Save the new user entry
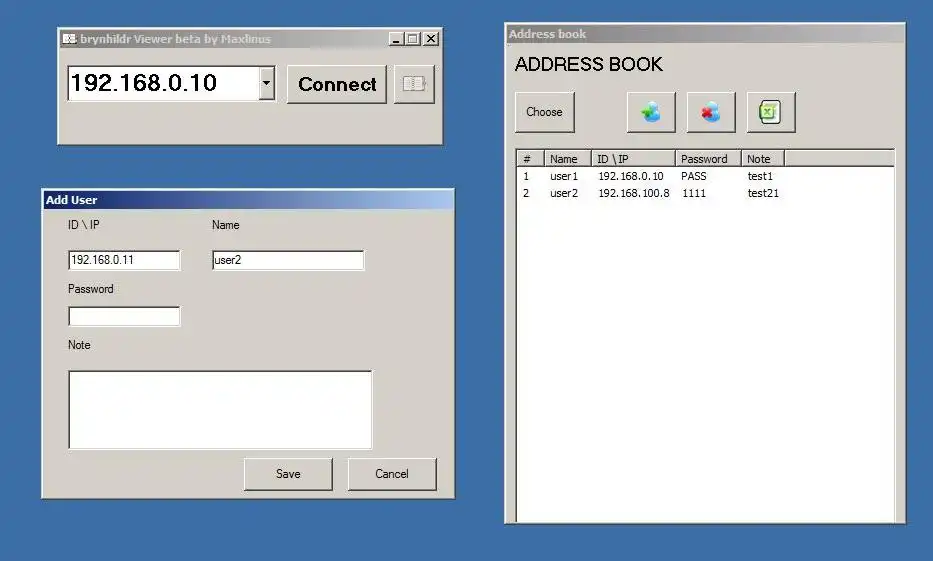The image size is (933, 561). [x=288, y=474]
